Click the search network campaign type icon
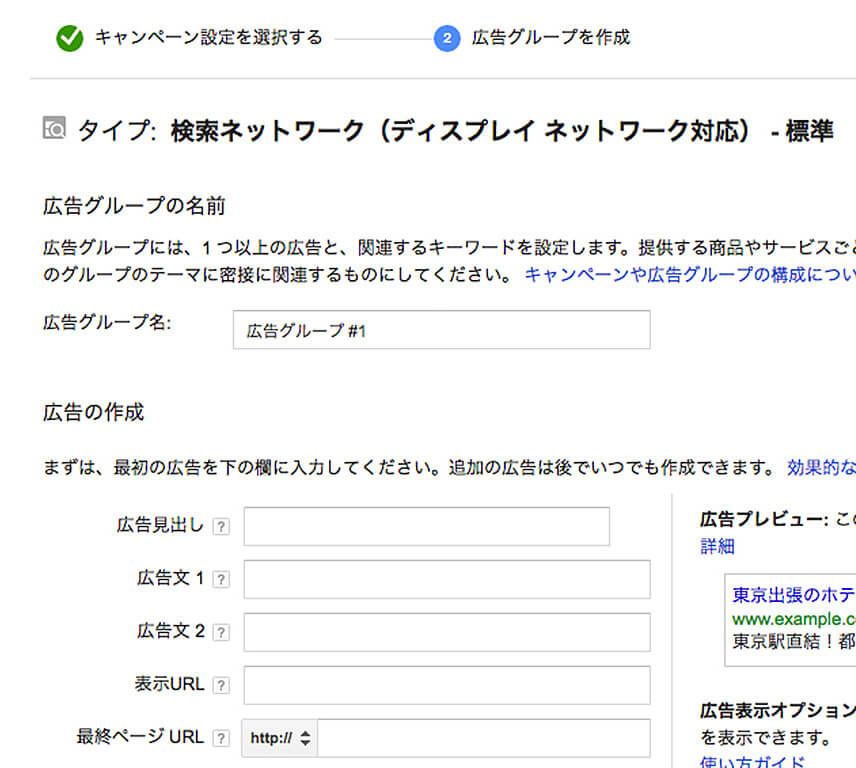Viewport: 856px width, 768px height. [x=54, y=128]
